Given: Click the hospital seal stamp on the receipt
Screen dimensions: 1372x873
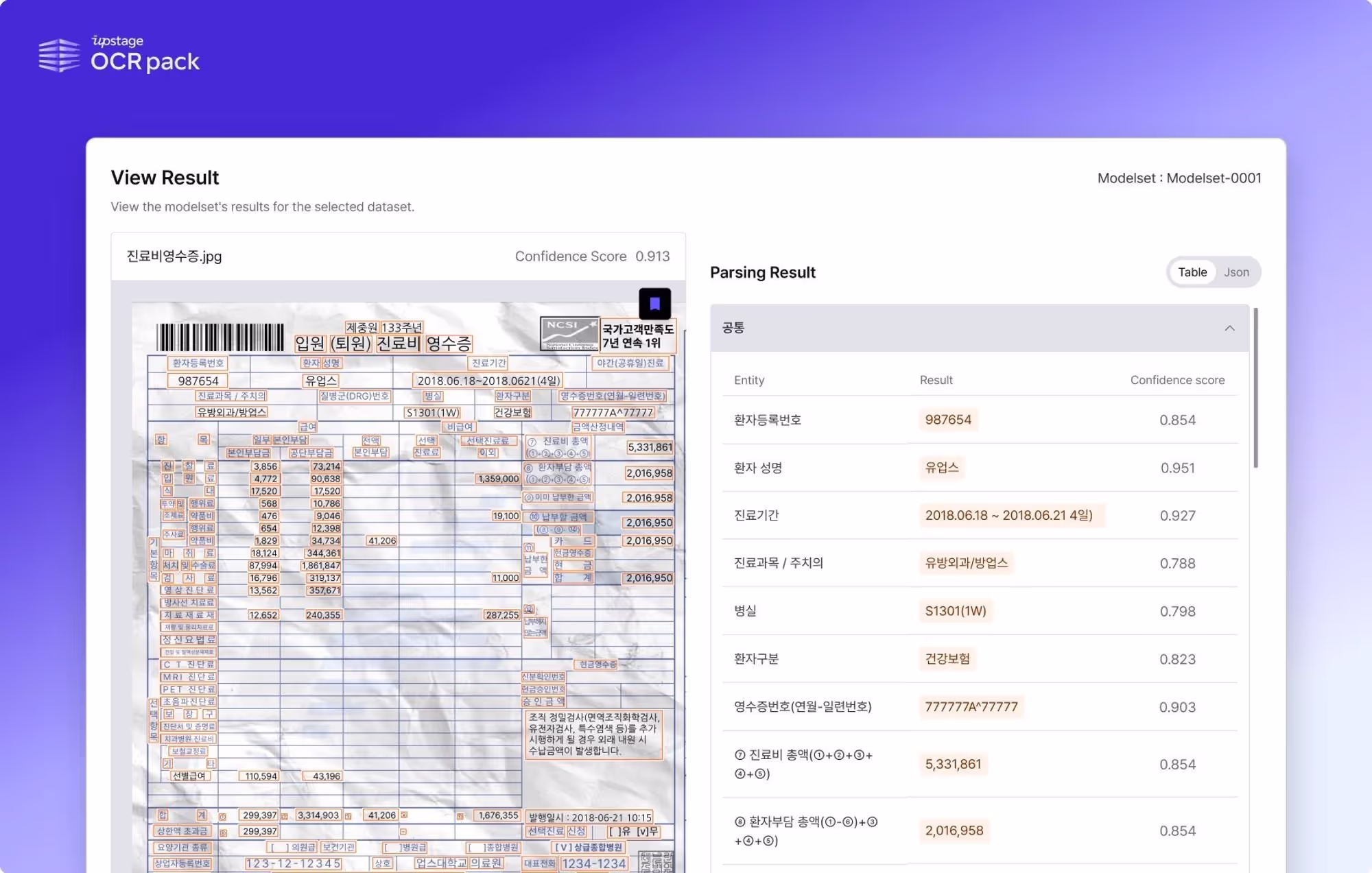Looking at the screenshot, I should pos(657,861).
